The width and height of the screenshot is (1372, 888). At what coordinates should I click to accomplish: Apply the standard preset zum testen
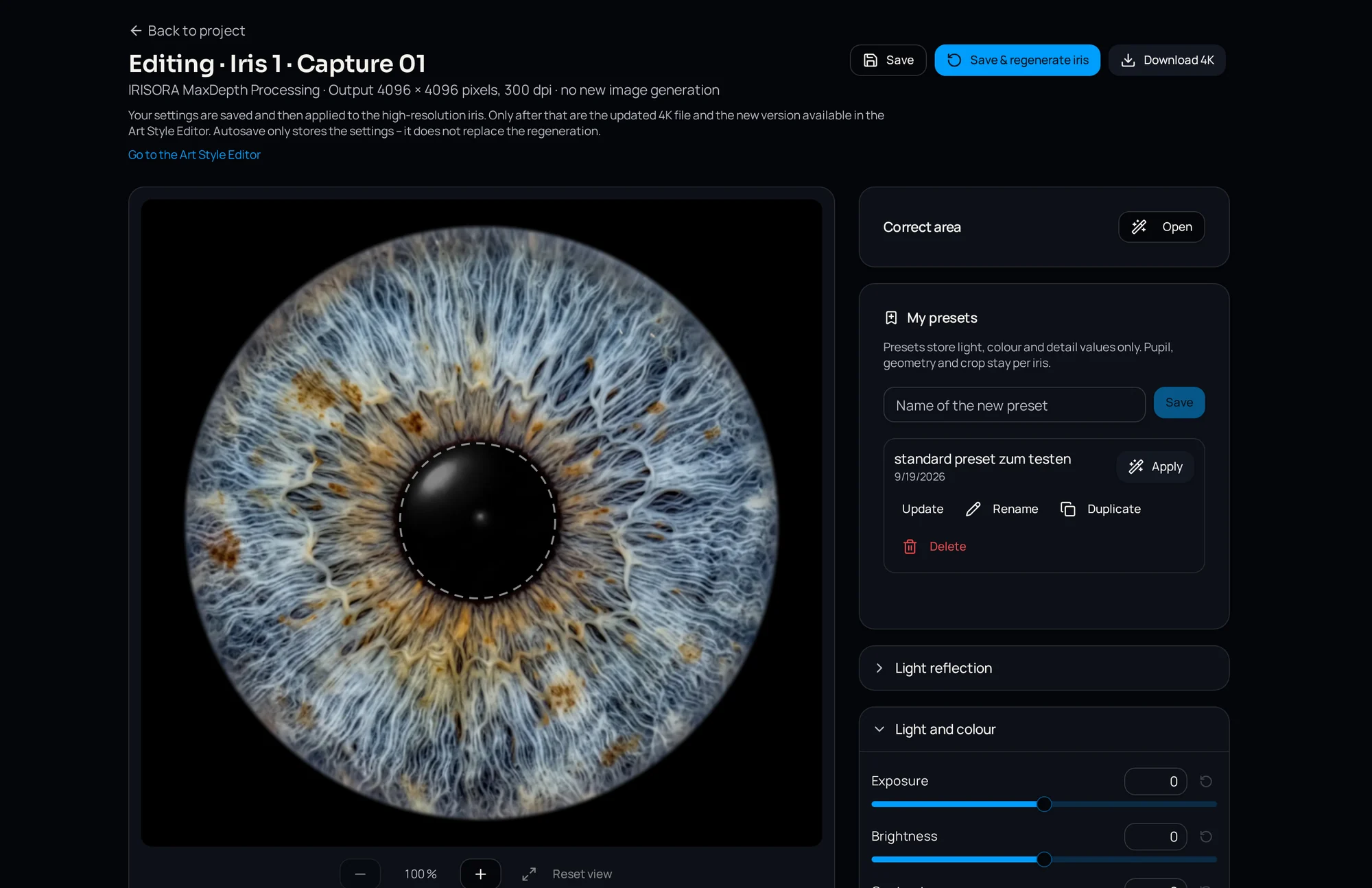(1155, 467)
